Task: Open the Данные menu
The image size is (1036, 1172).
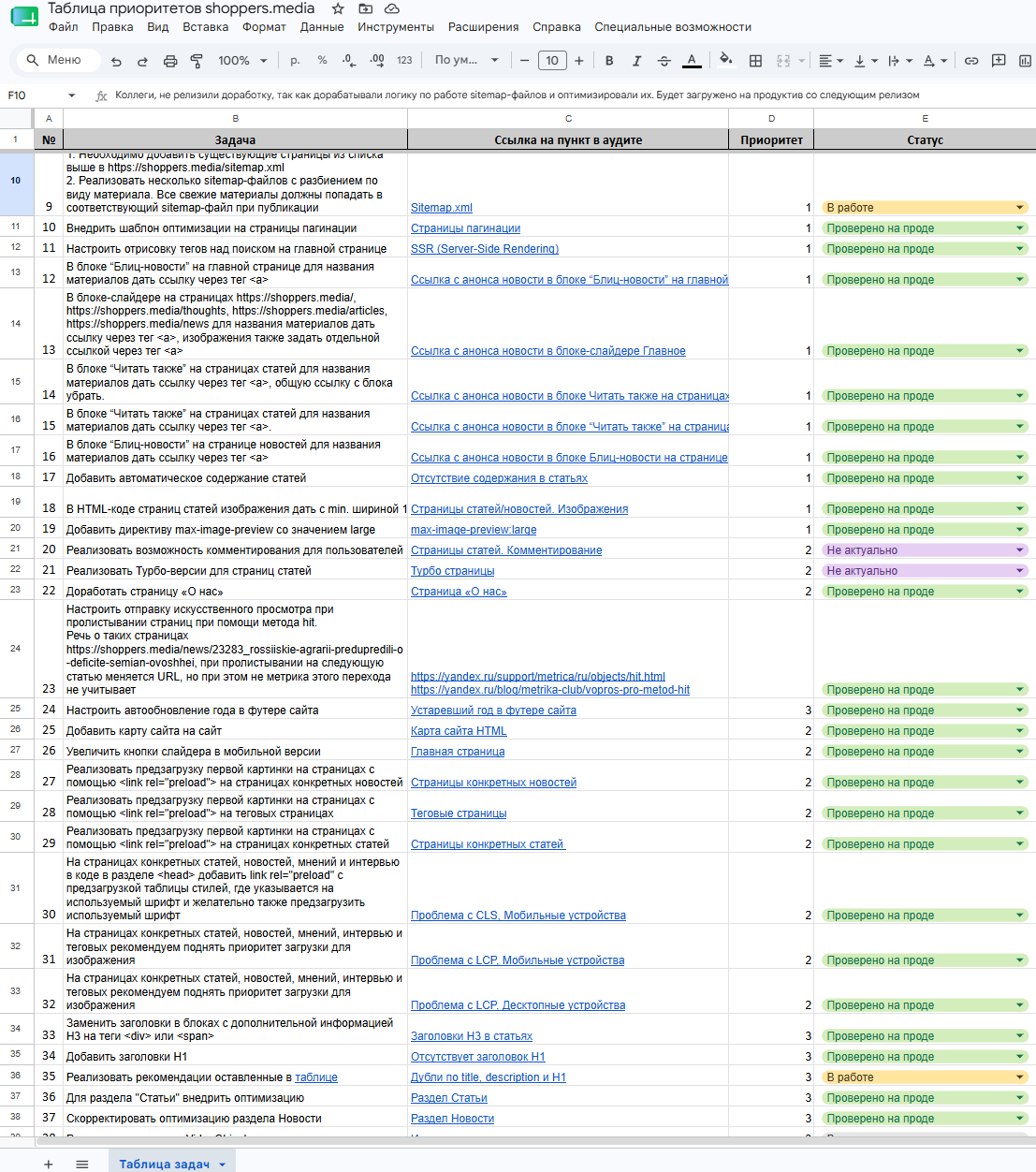Action: tap(322, 27)
